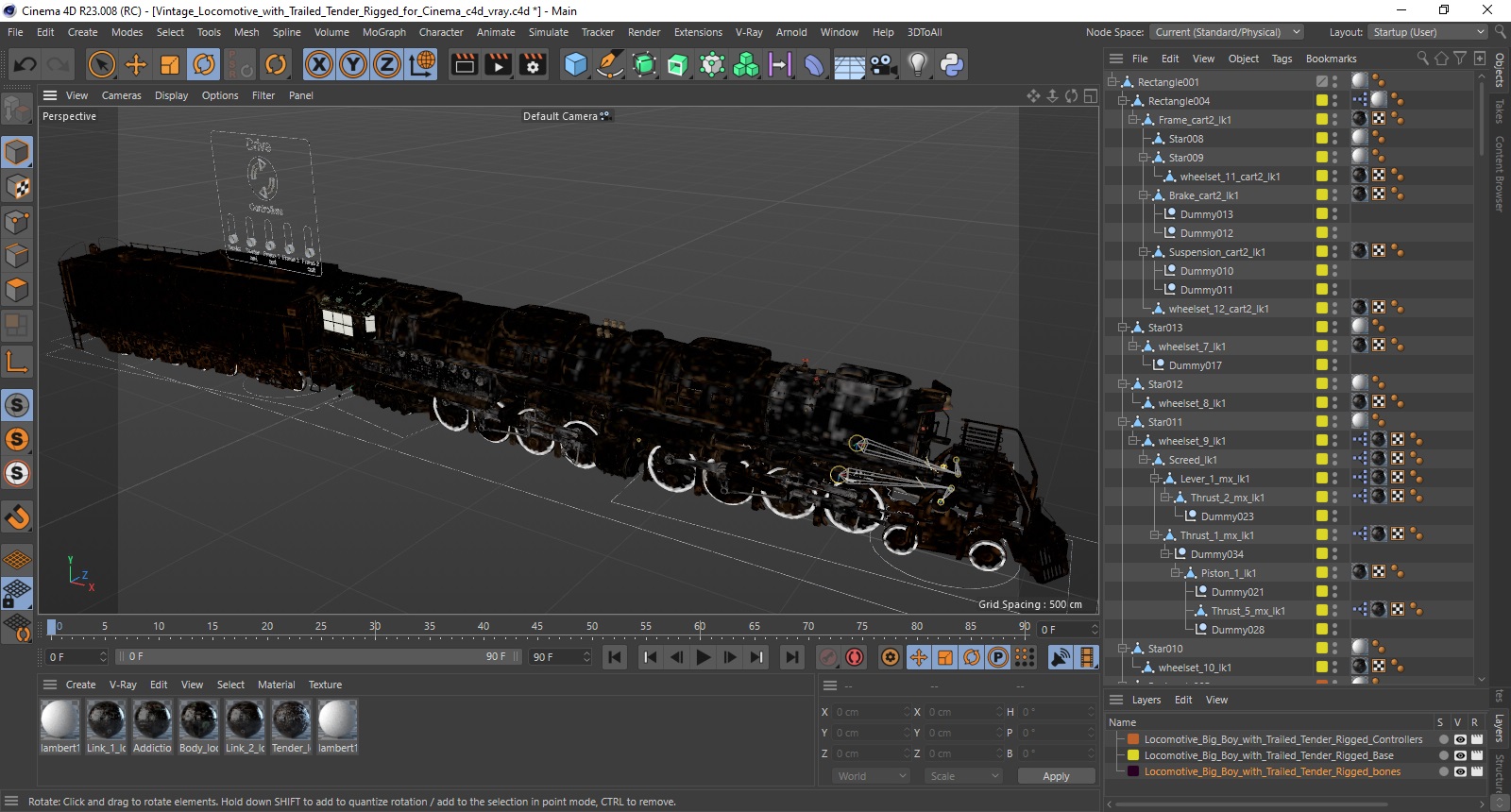
Task: Click Controllers layer orange color swatch
Action: pos(1133,740)
